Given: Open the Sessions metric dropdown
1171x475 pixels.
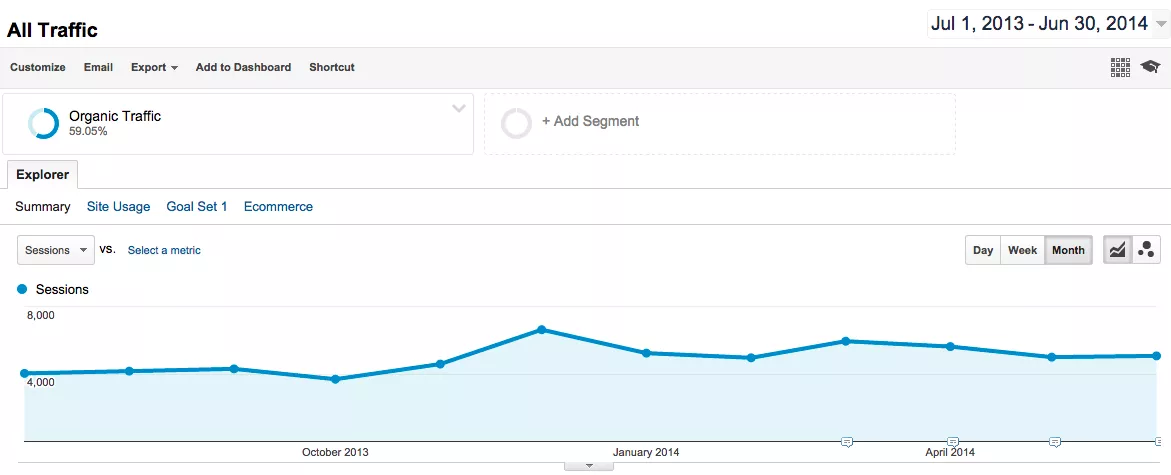Looking at the screenshot, I should (x=56, y=250).
